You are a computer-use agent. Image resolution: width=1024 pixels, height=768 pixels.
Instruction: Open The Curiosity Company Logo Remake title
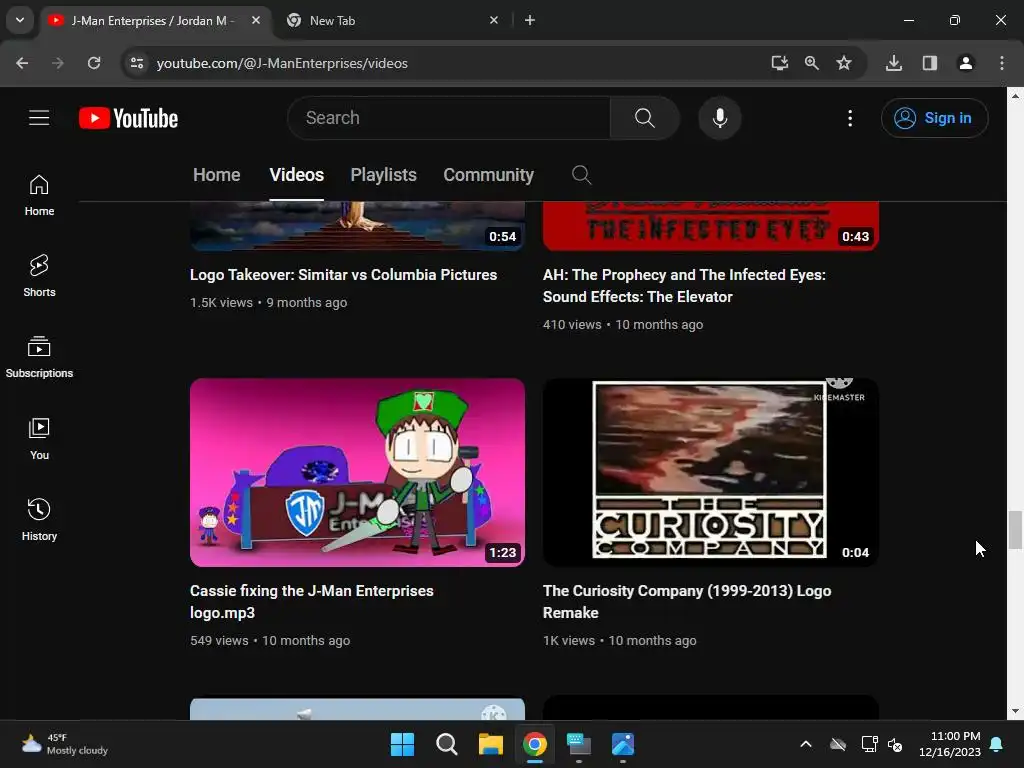(x=687, y=602)
